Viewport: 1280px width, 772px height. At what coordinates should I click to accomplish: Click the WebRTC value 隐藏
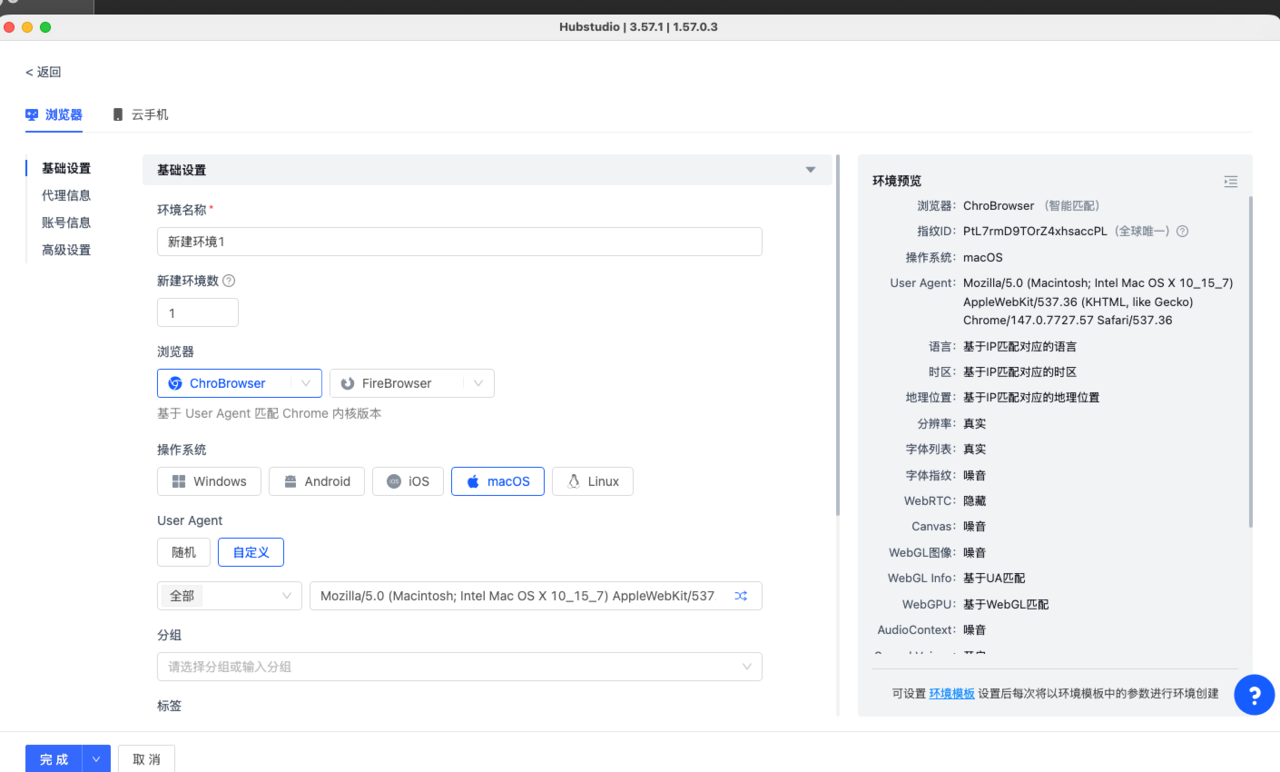click(x=975, y=501)
